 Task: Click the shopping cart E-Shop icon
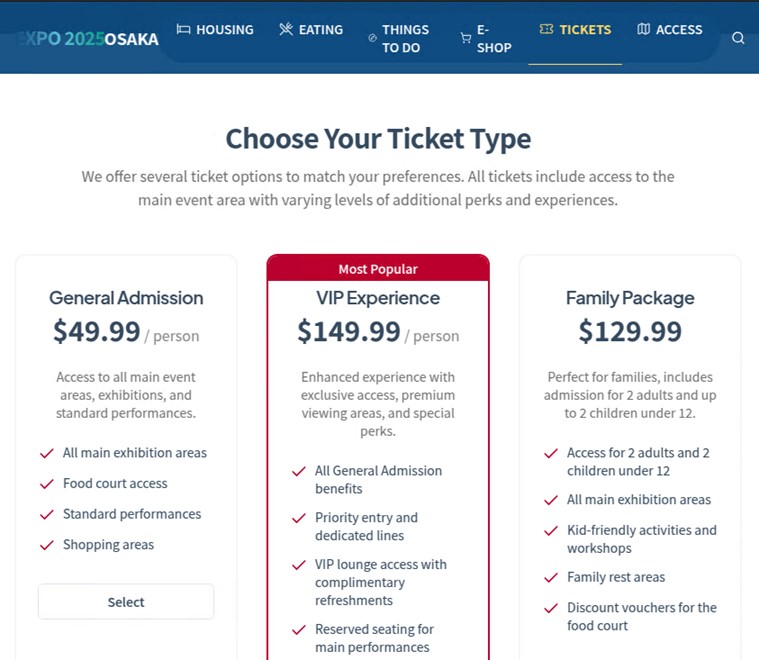click(466, 38)
